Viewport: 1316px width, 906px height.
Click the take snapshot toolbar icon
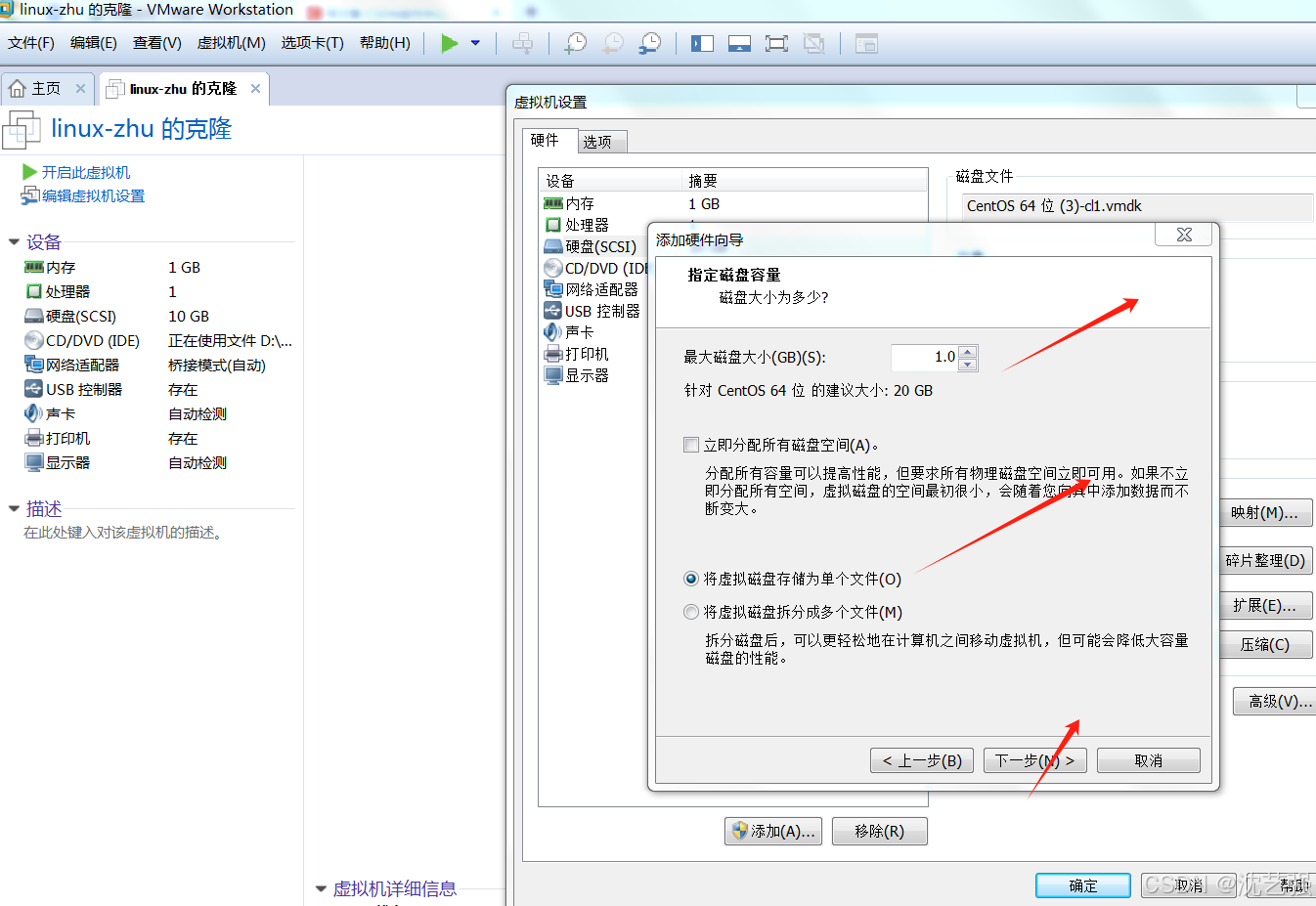click(576, 43)
